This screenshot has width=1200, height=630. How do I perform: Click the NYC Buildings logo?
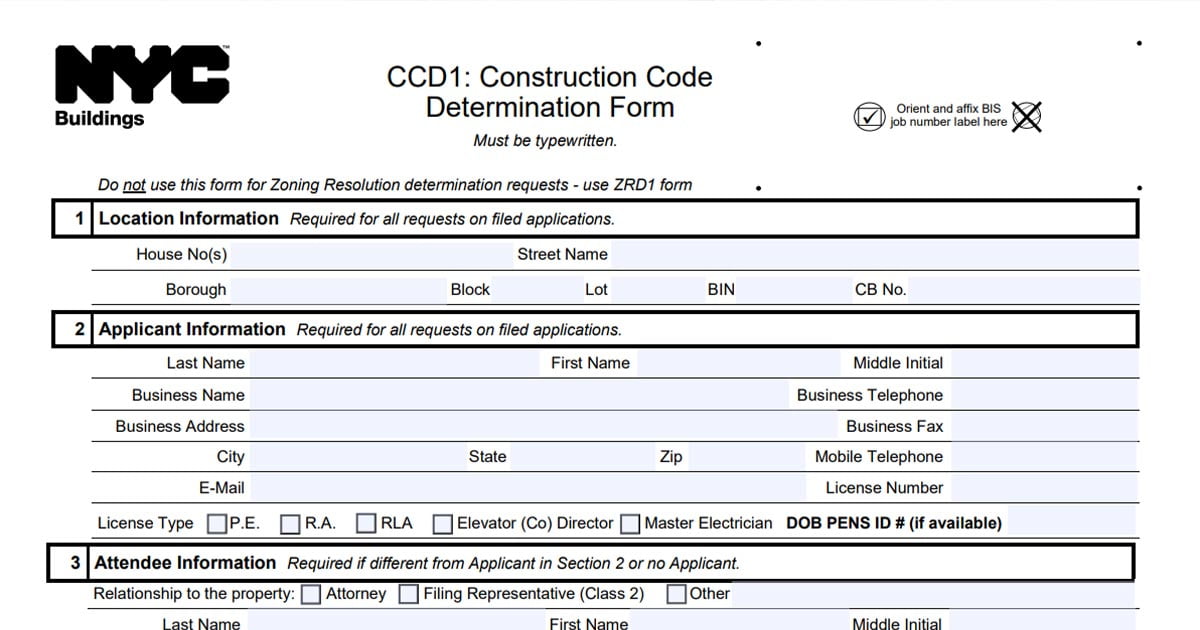coord(142,87)
